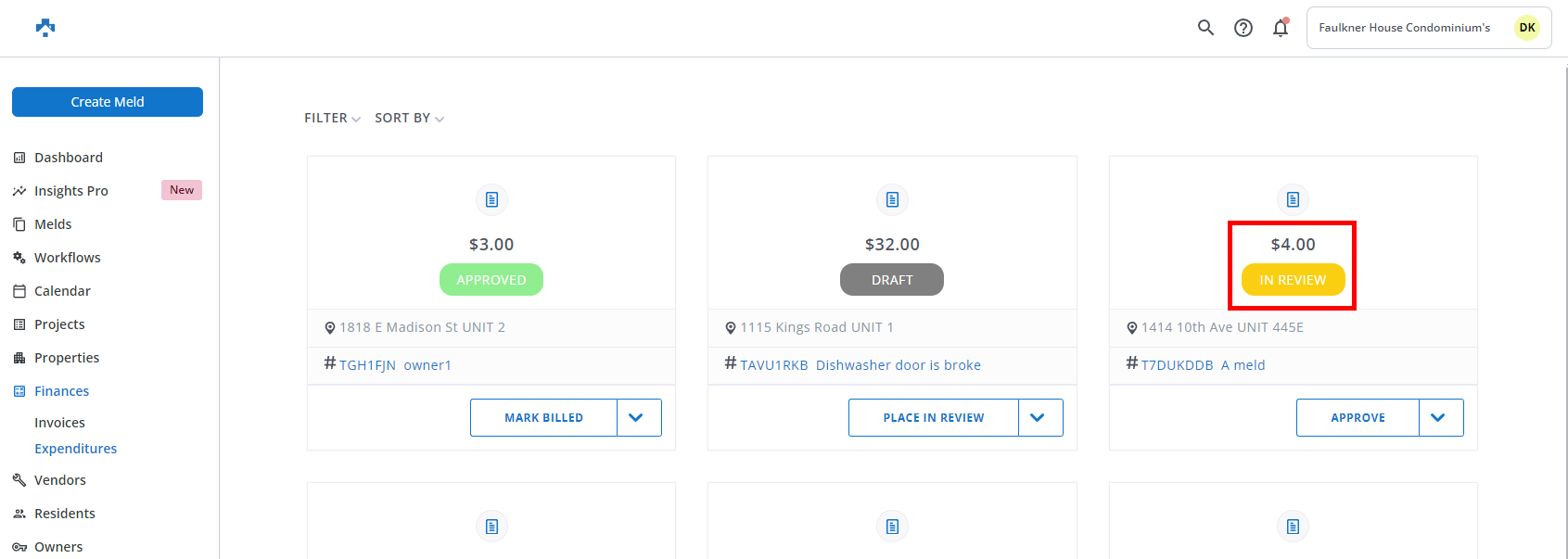This screenshot has width=1568, height=559.
Task: Open meld link TAVU1RKB Dishwasher door is broke
Action: [860, 365]
